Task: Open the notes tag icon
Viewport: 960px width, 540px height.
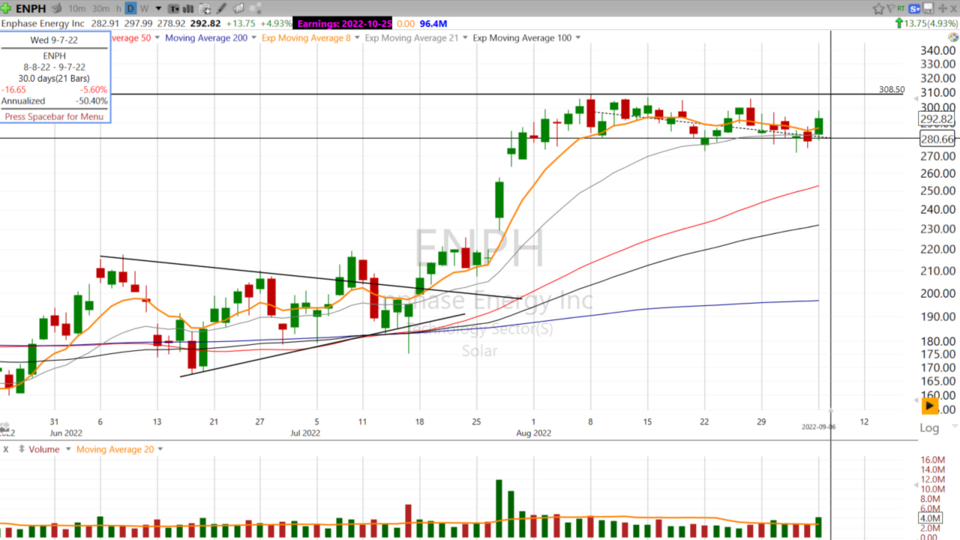Action: coord(239,9)
